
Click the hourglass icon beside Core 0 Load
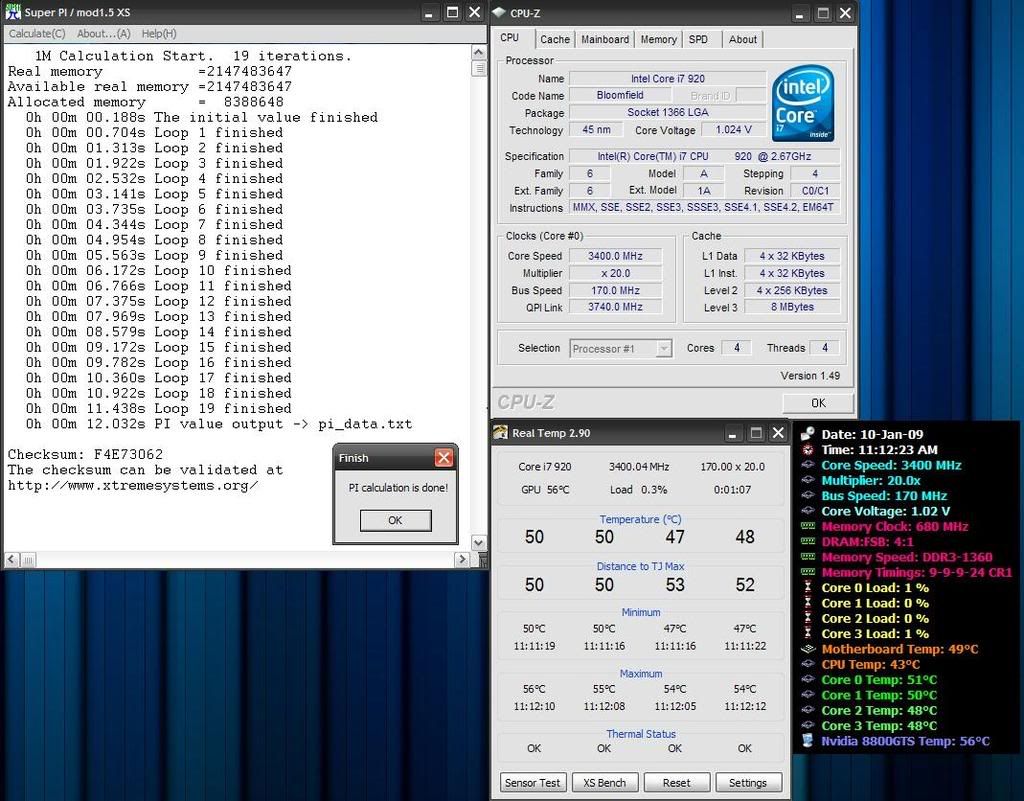tap(808, 588)
